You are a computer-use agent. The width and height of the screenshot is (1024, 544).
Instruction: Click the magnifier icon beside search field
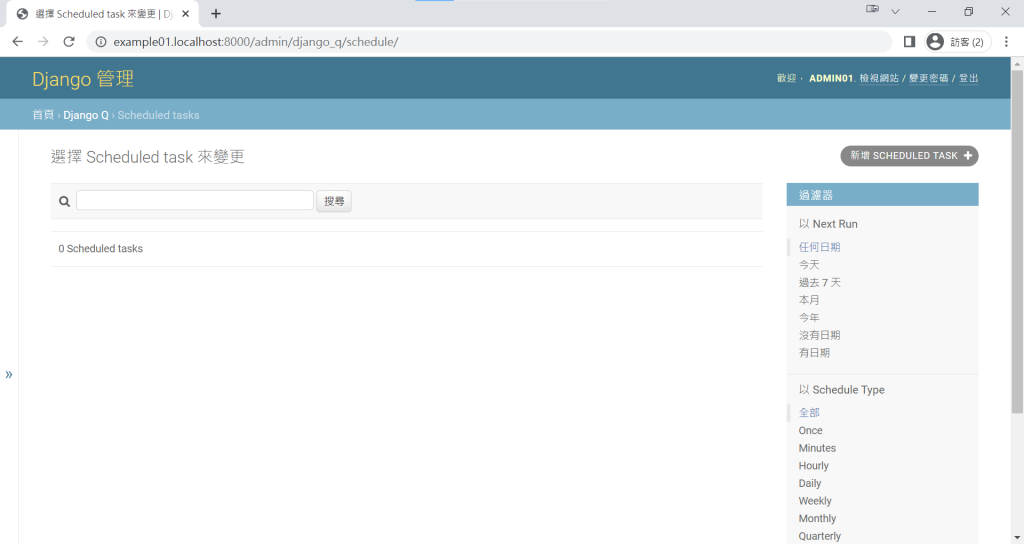(64, 201)
